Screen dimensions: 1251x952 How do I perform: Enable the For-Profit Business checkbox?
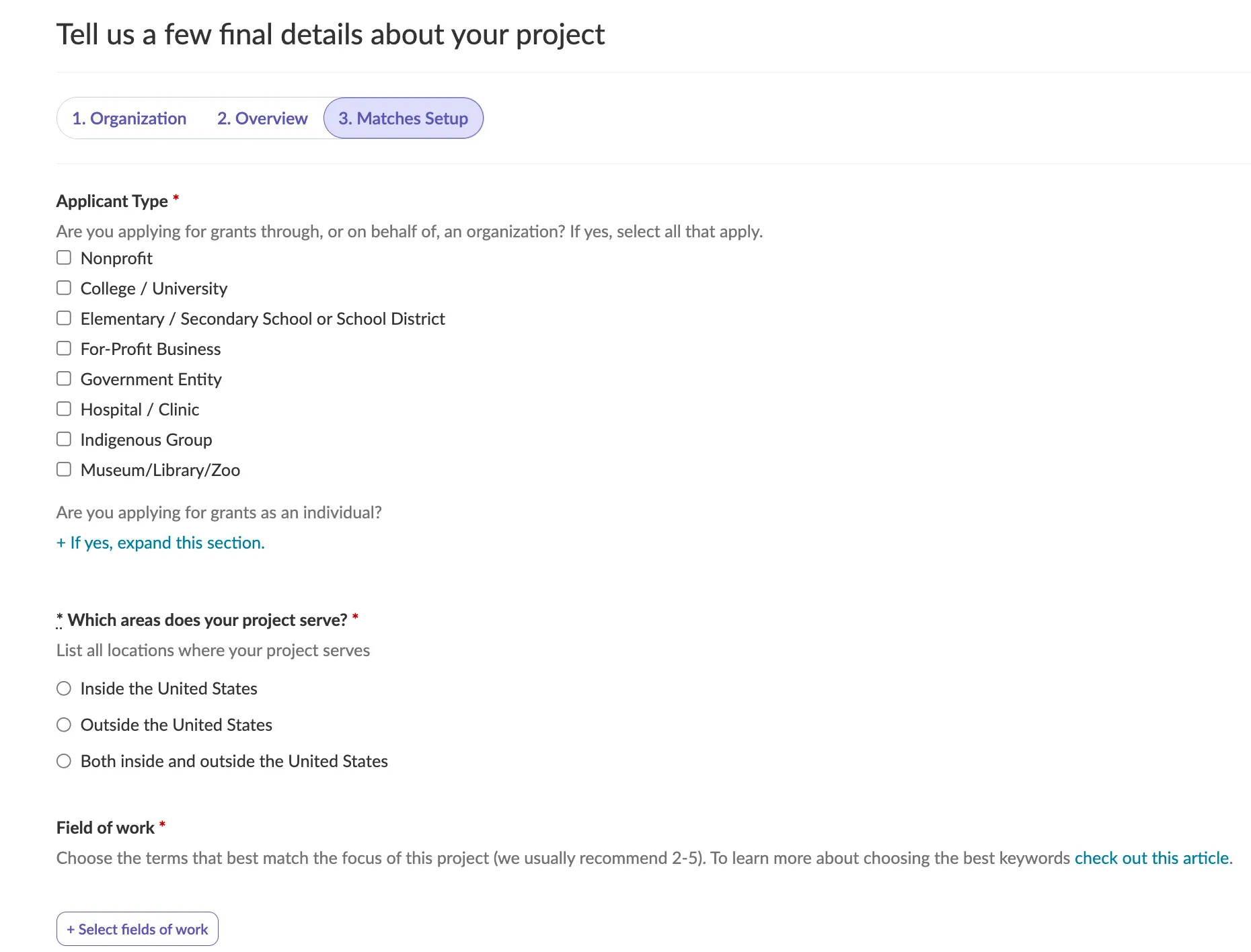[64, 348]
